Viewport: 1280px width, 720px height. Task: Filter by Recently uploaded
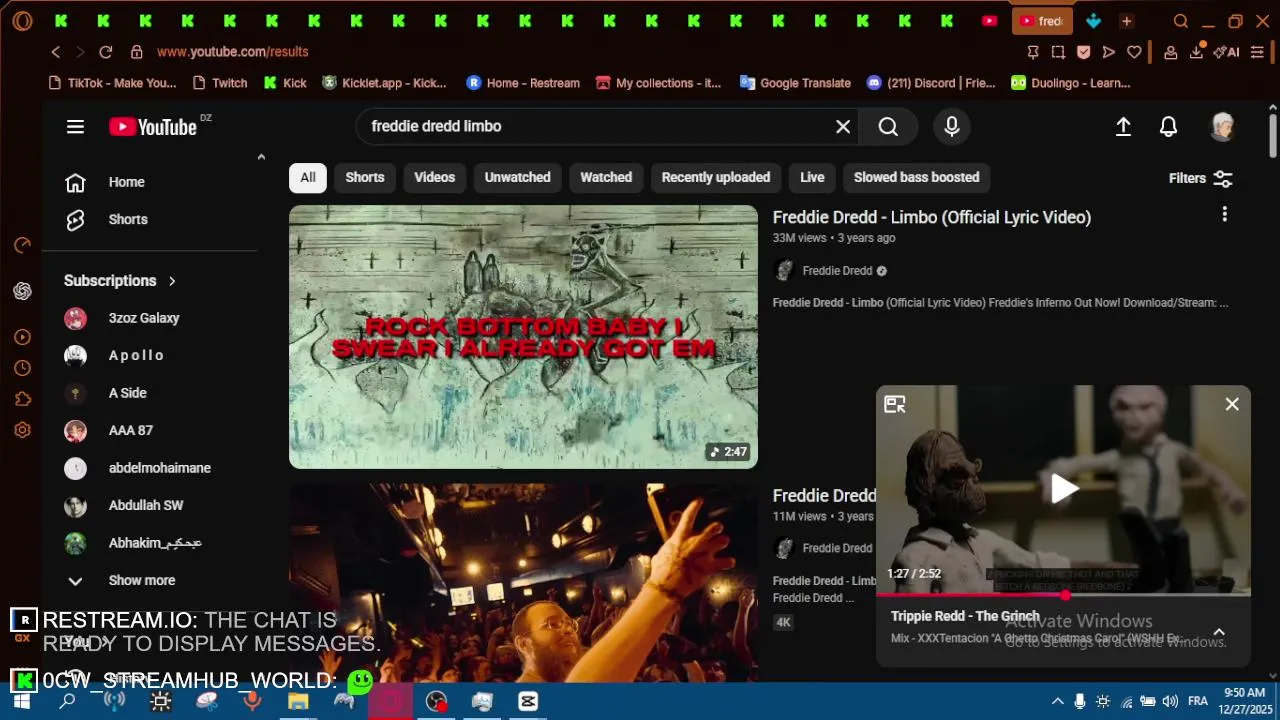click(x=716, y=177)
